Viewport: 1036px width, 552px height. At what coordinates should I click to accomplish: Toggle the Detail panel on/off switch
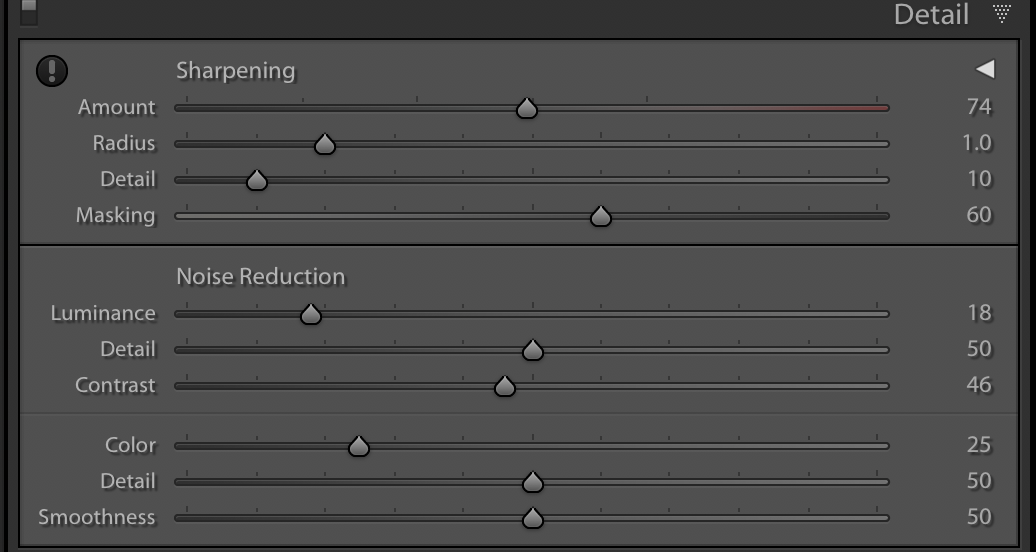click(x=28, y=13)
